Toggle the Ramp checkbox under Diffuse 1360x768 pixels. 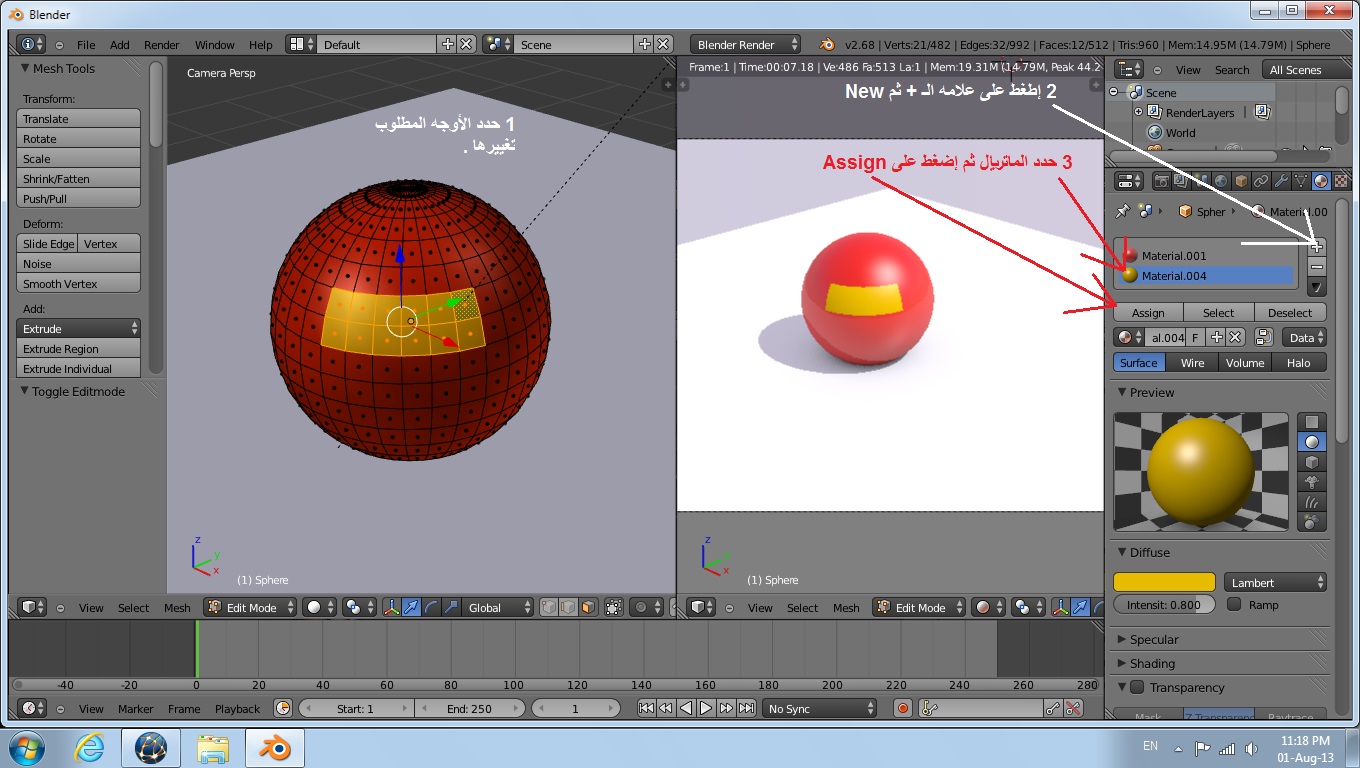1234,604
